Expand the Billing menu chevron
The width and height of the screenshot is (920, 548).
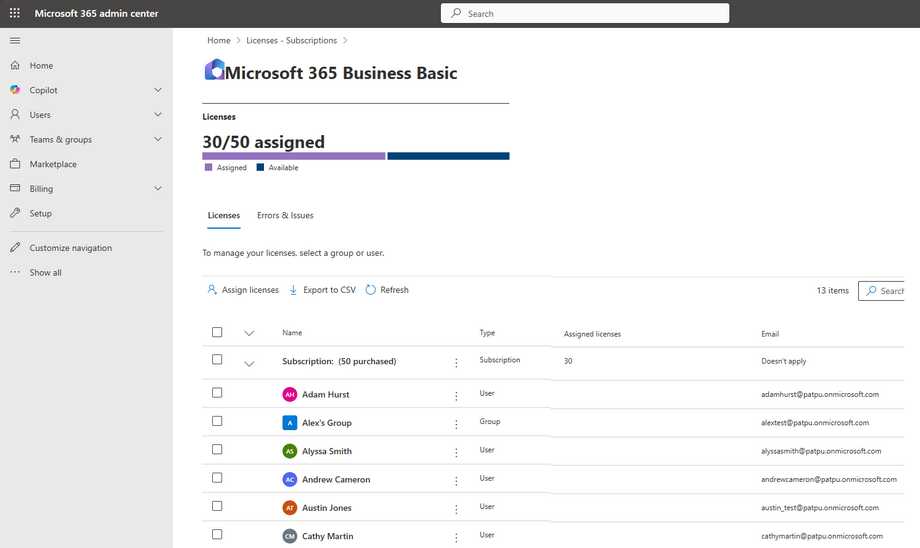158,189
